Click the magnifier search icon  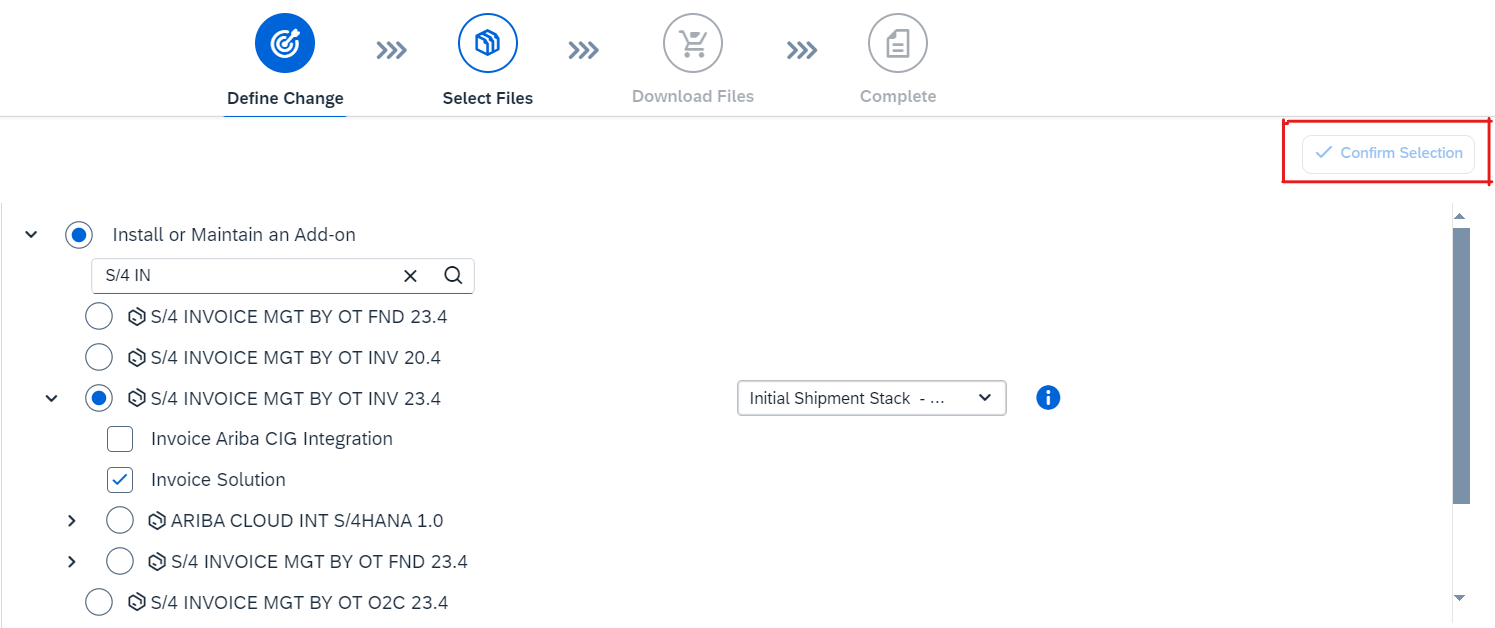pyautogui.click(x=453, y=276)
